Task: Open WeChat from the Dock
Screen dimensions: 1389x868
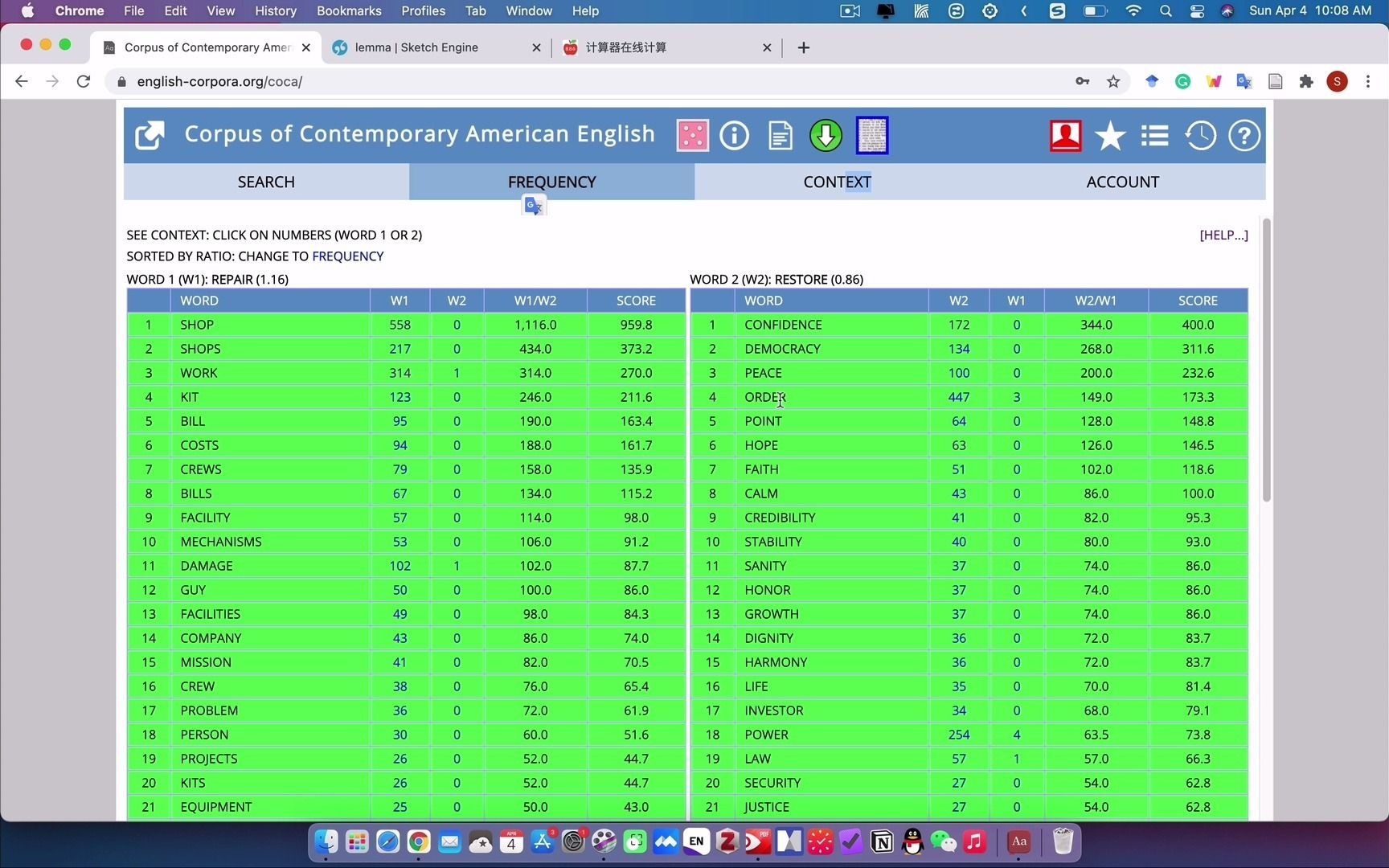Action: [x=944, y=841]
